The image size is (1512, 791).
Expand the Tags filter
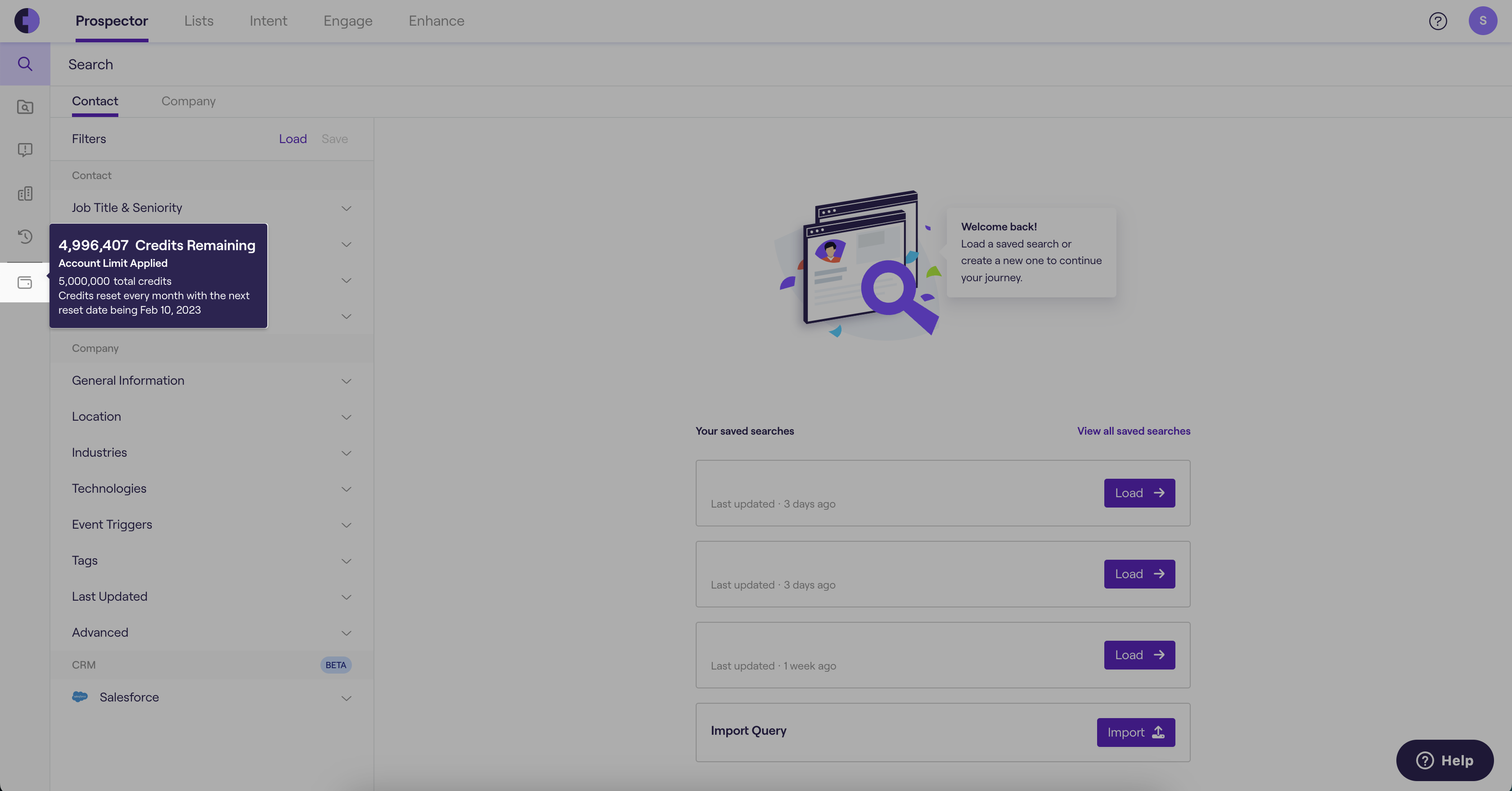pyautogui.click(x=211, y=560)
